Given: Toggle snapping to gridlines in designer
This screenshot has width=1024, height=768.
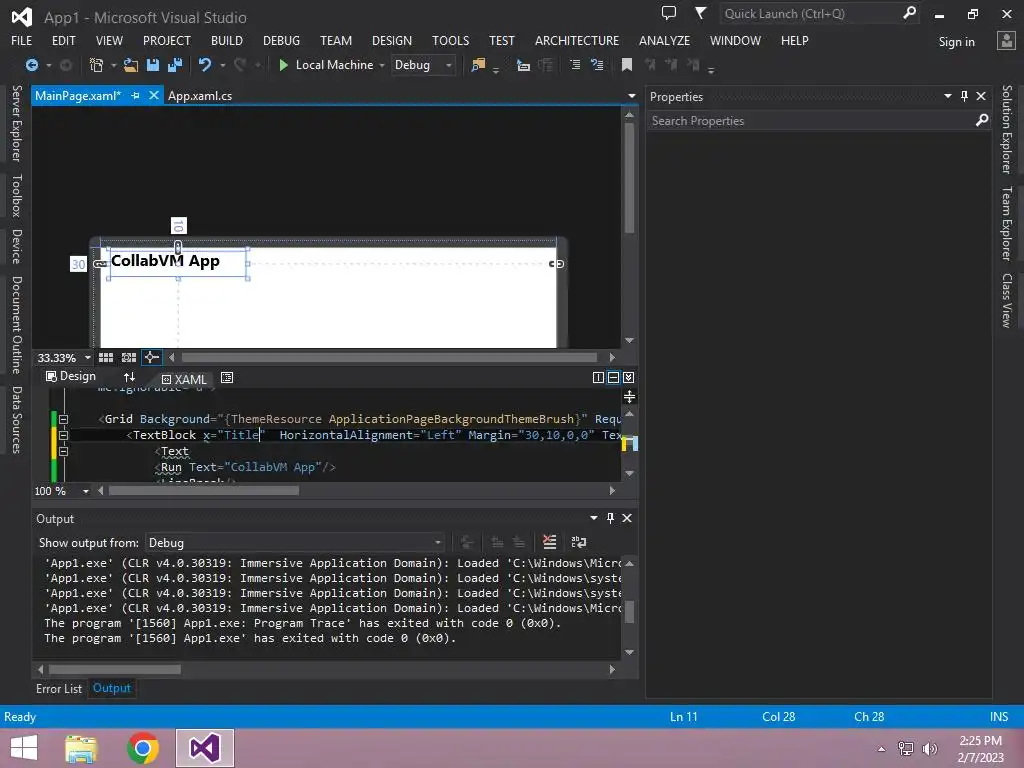Looking at the screenshot, I should click(x=129, y=357).
